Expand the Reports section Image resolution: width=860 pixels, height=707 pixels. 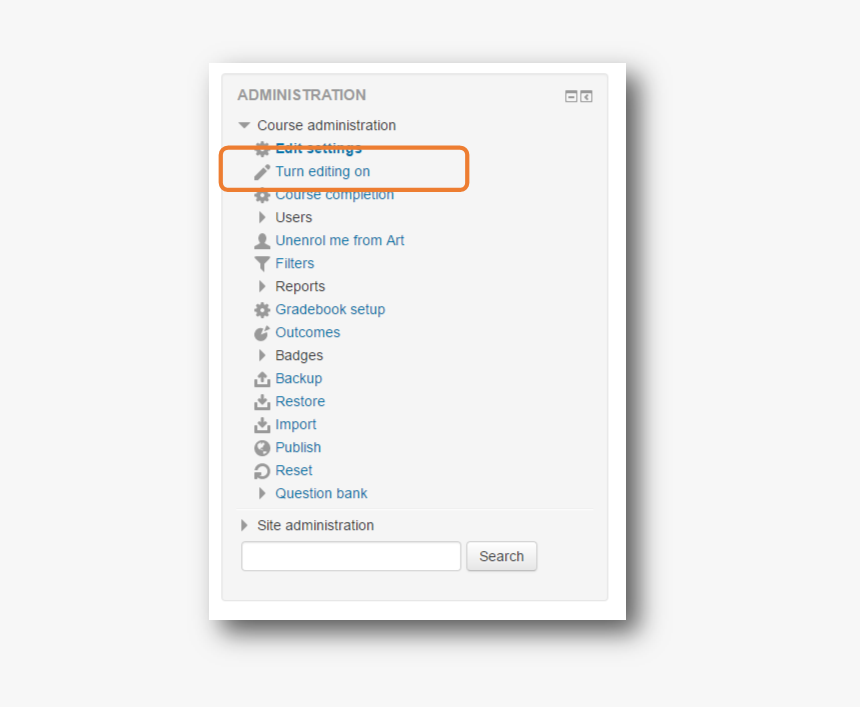pyautogui.click(x=262, y=286)
